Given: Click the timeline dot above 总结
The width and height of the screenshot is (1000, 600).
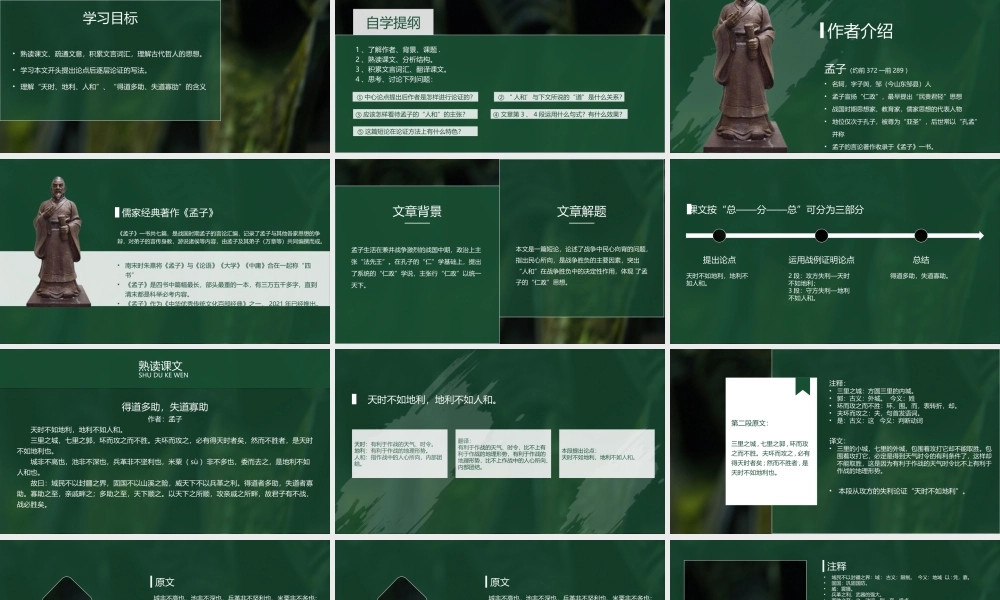Looking at the screenshot, I should (x=920, y=235).
